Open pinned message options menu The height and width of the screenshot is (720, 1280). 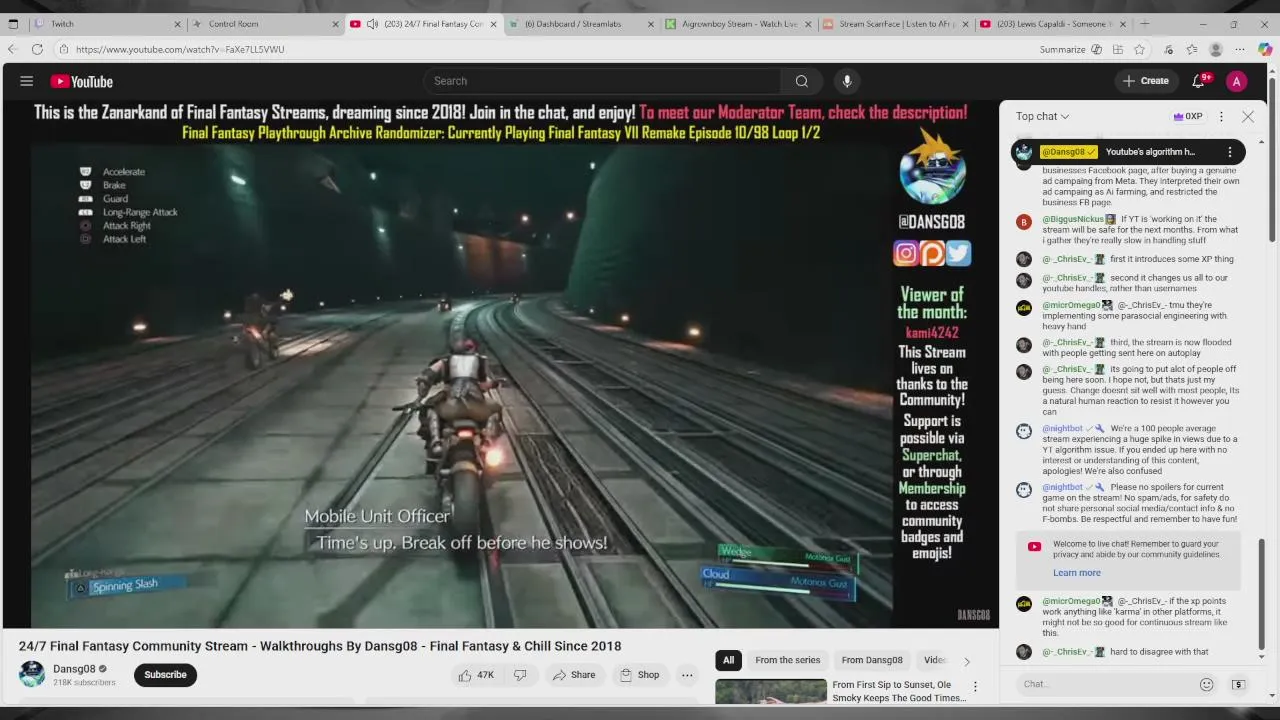pos(1230,152)
